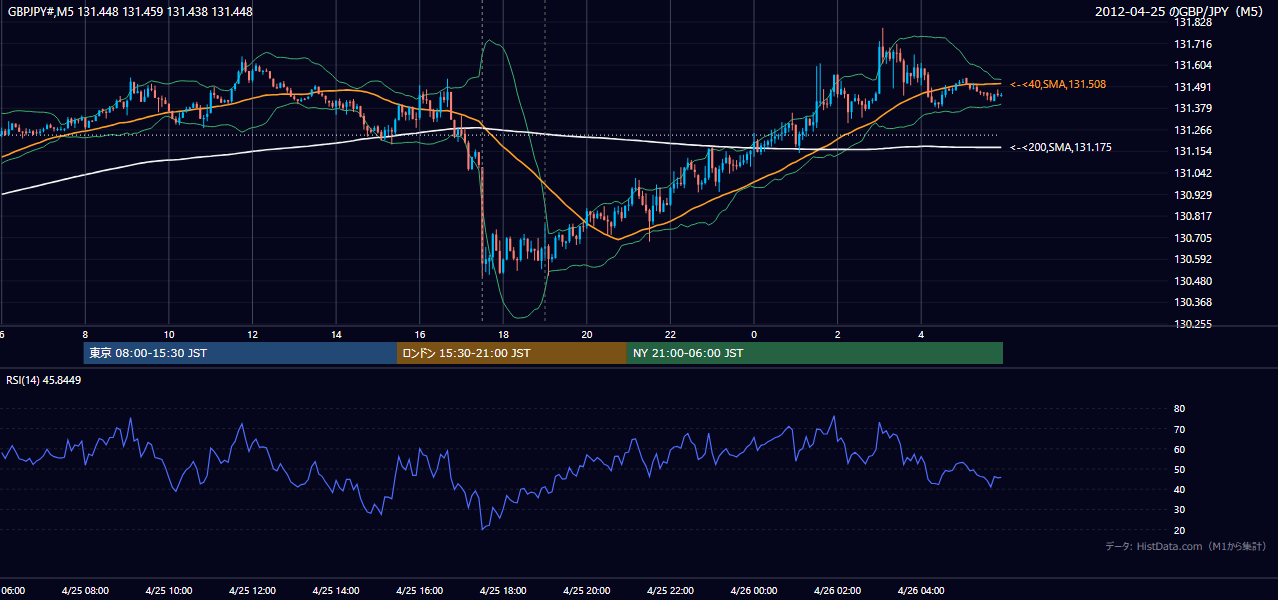Click hour label 18 under price chart
Image resolution: width=1278 pixels, height=600 pixels.
pos(504,335)
